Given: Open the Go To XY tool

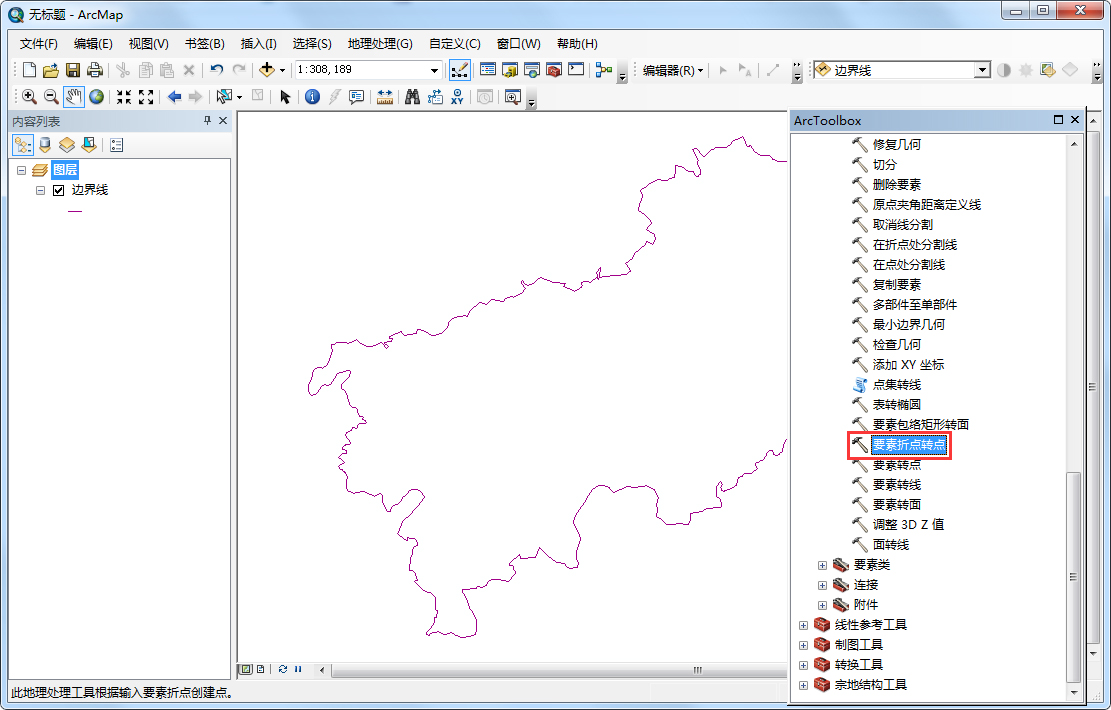Looking at the screenshot, I should 456,96.
